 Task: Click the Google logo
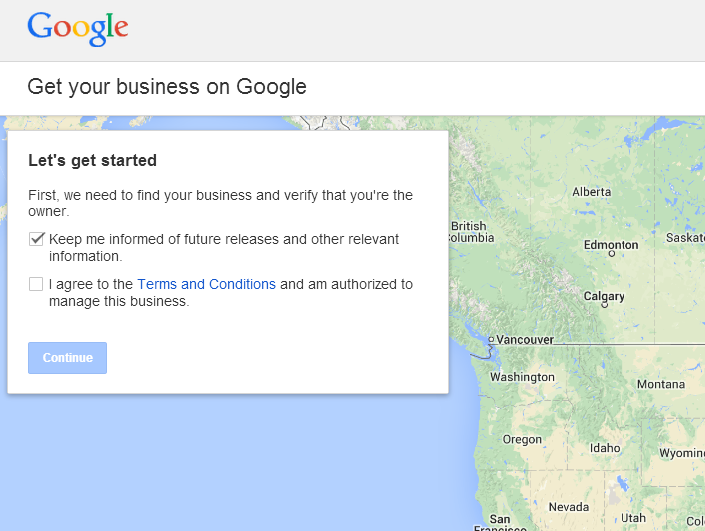78,29
